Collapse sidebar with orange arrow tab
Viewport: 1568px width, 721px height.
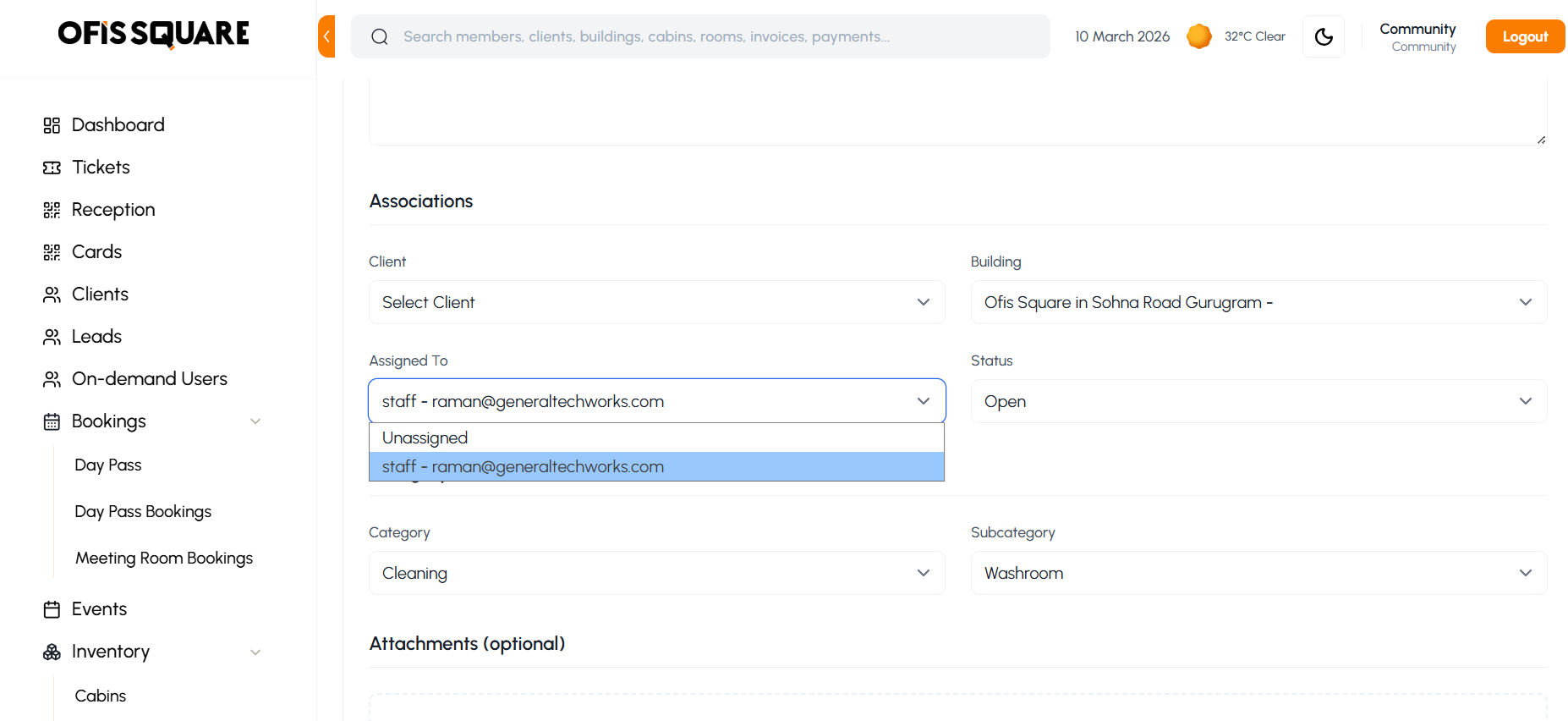point(326,36)
